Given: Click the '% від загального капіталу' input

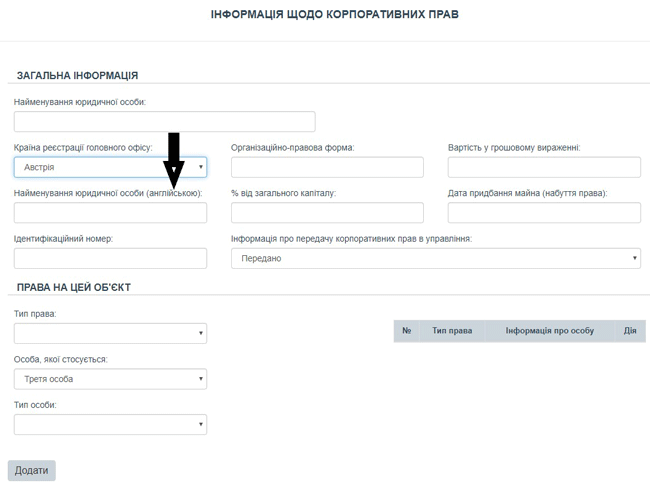Looking at the screenshot, I should [327, 213].
